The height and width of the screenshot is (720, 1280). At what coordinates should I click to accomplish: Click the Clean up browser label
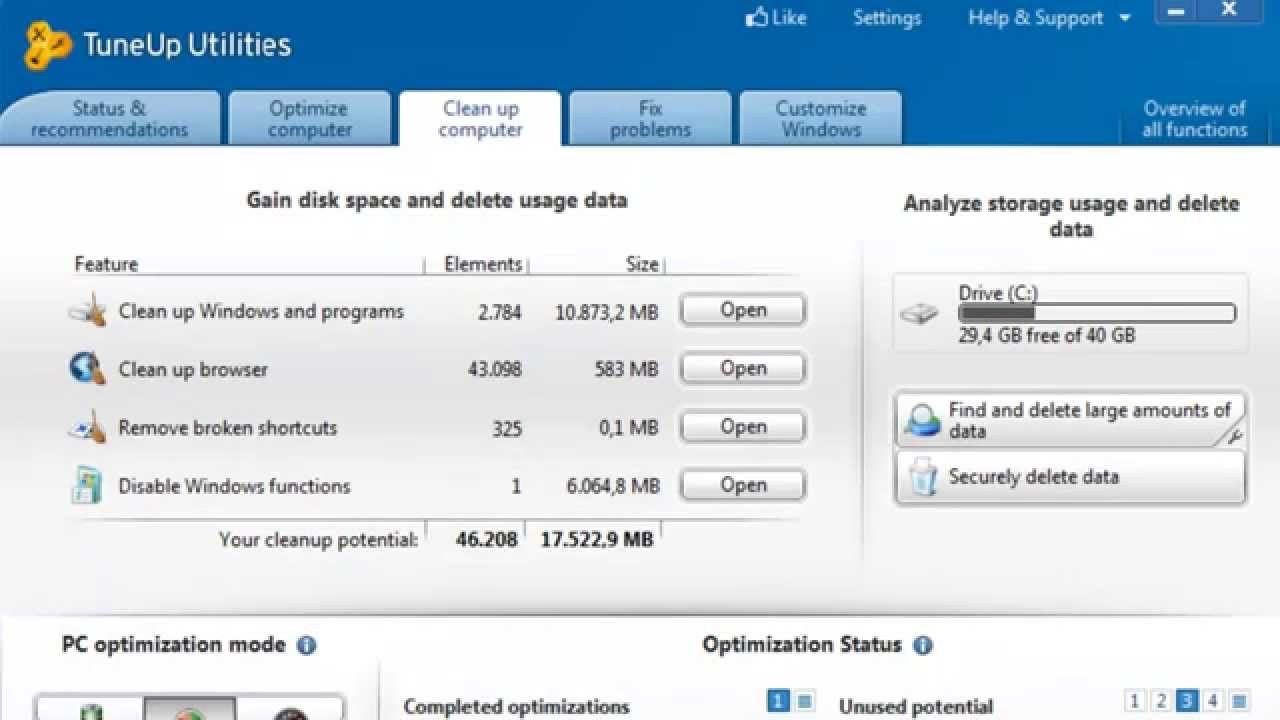pyautogui.click(x=193, y=370)
